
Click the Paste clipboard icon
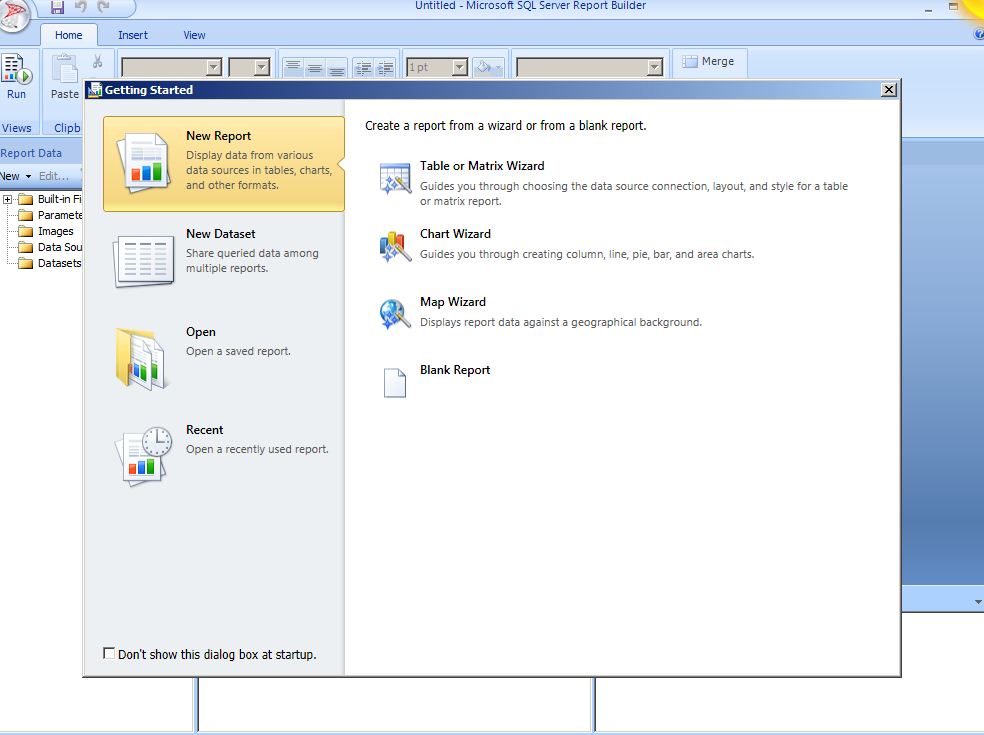point(64,68)
